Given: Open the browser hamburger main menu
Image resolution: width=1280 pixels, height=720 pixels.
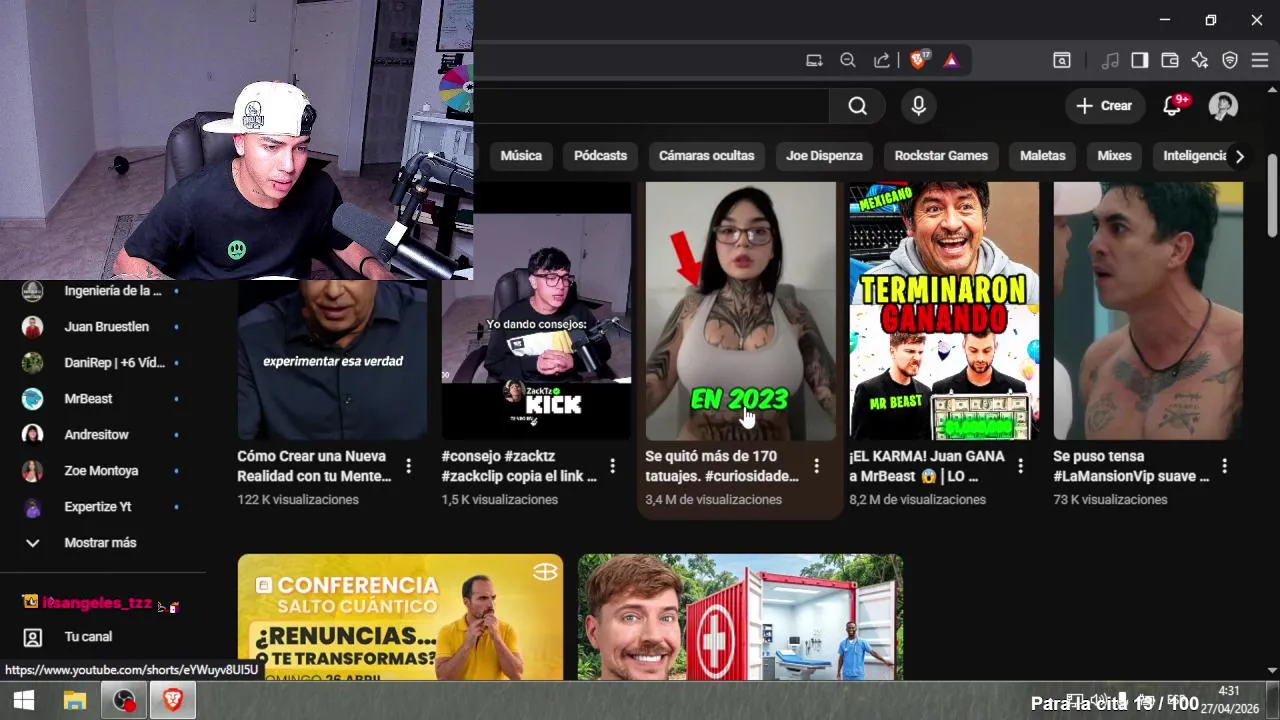Looking at the screenshot, I should pos(1260,60).
